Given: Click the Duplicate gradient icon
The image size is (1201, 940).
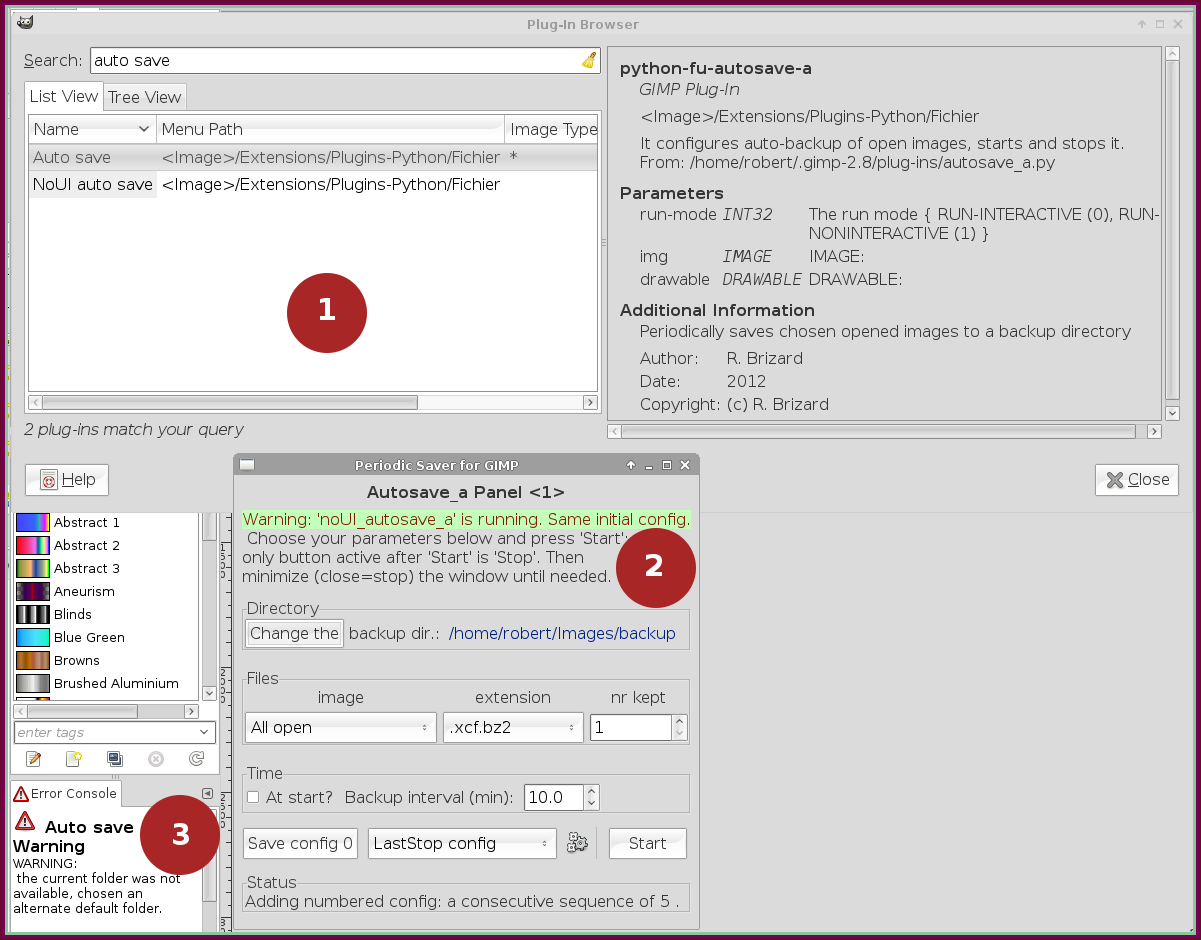Looking at the screenshot, I should pyautogui.click(x=115, y=759).
